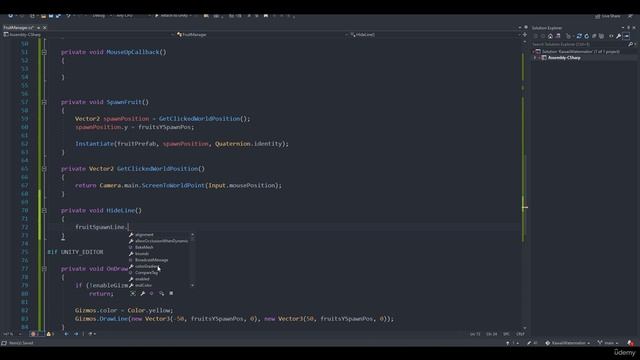Image resolution: width=640 pixels, height=360 pixels.
Task: Click Show All Files in Solution Explorer toolbar
Action: tap(602, 36)
